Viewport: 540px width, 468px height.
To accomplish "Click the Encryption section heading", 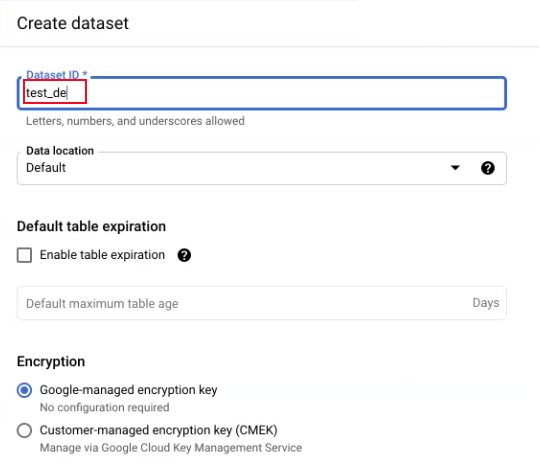I will tap(51, 362).
